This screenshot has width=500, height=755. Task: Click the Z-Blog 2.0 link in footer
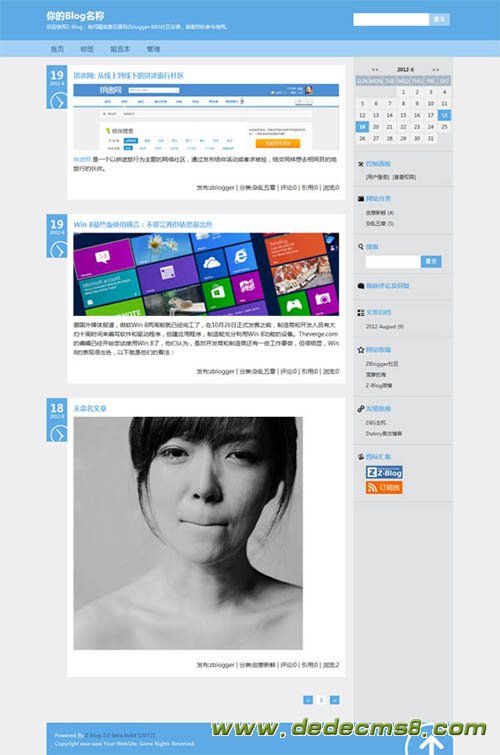click(120, 736)
